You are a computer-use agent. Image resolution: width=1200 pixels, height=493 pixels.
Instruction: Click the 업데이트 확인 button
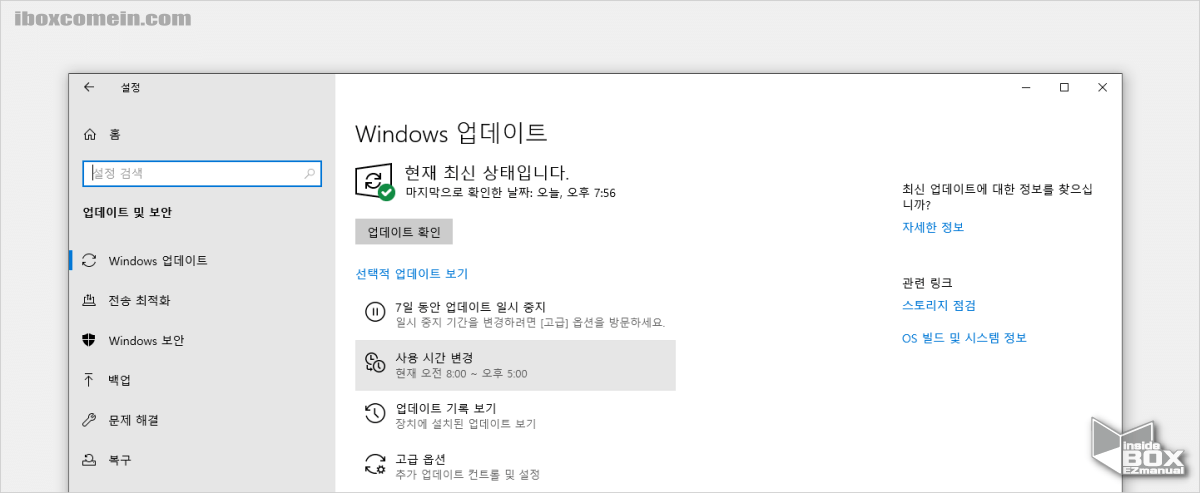(x=404, y=231)
